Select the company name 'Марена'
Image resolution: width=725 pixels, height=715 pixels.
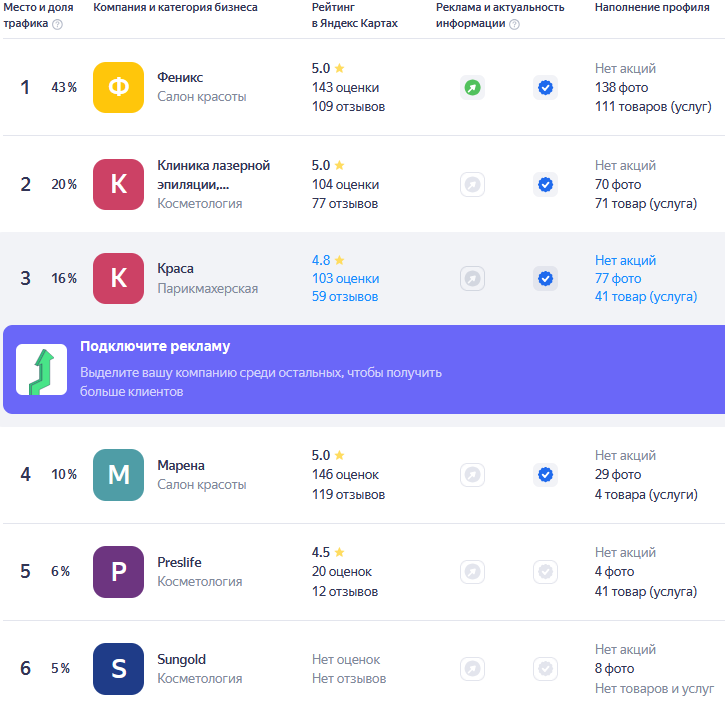[x=181, y=465]
